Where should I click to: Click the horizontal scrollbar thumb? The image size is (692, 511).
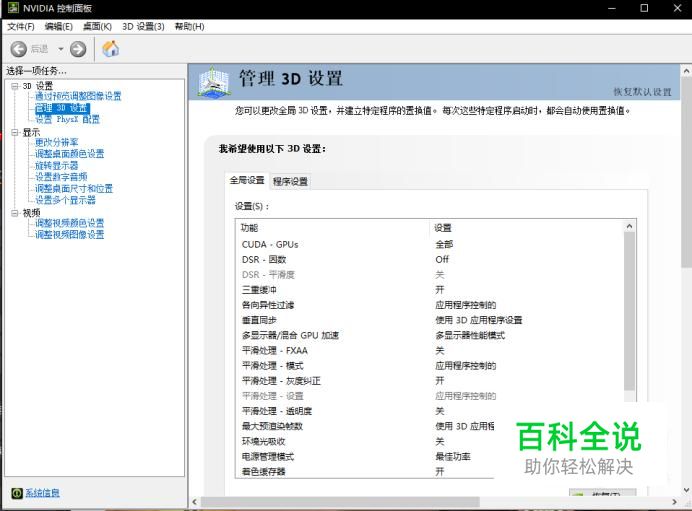click(x=340, y=502)
